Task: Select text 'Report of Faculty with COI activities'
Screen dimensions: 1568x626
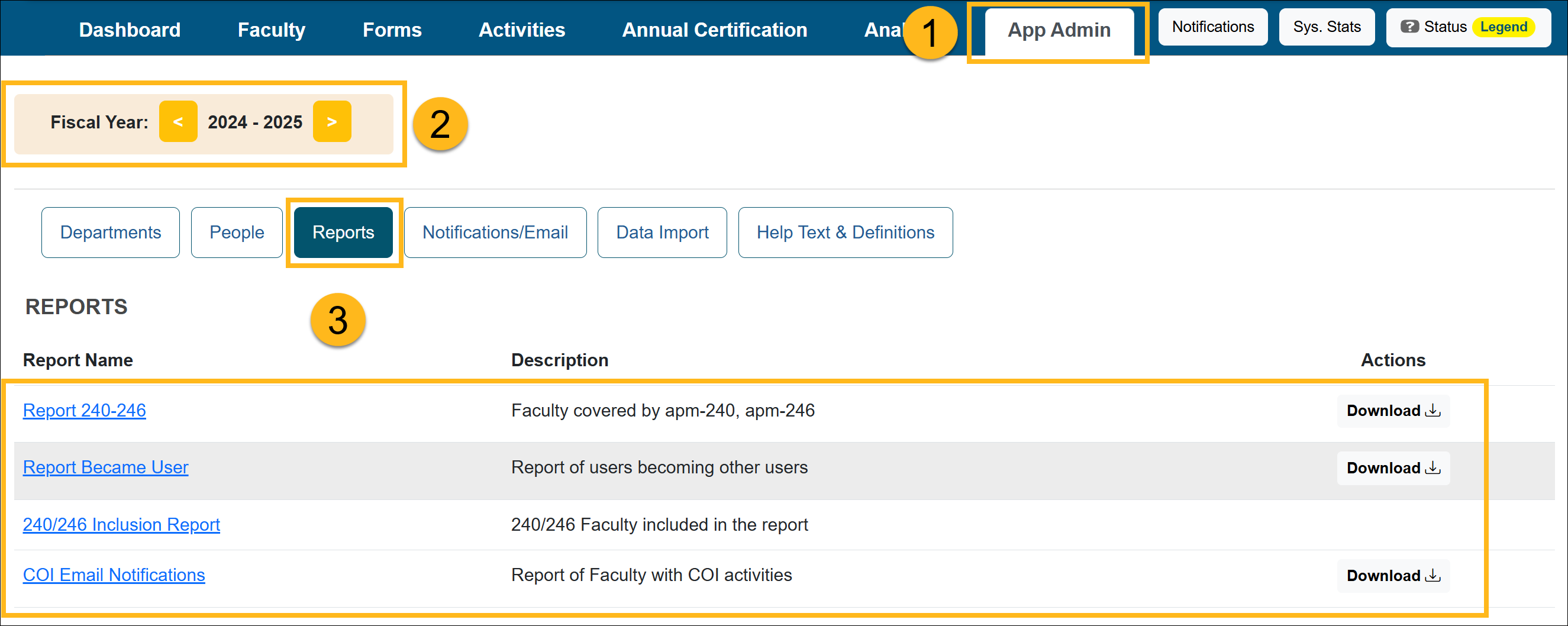Action: click(651, 575)
